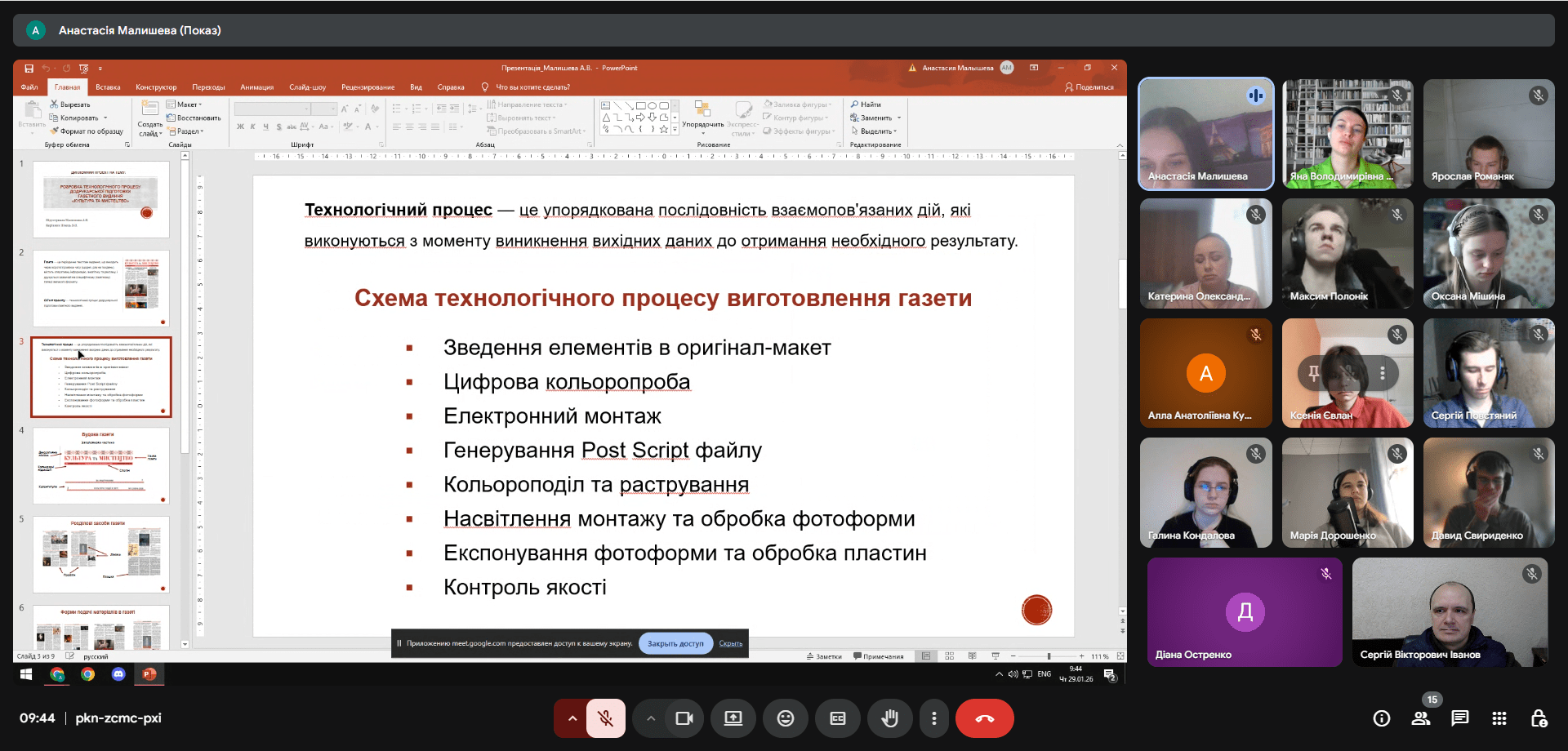
Task: Click the share screen (present now) icon
Action: tap(733, 718)
